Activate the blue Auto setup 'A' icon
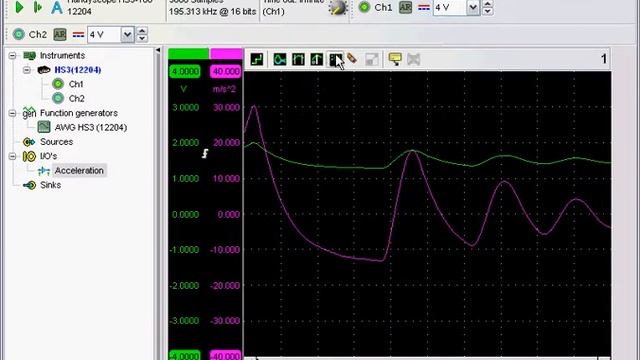Screen dimensions: 640x360 (57, 8)
